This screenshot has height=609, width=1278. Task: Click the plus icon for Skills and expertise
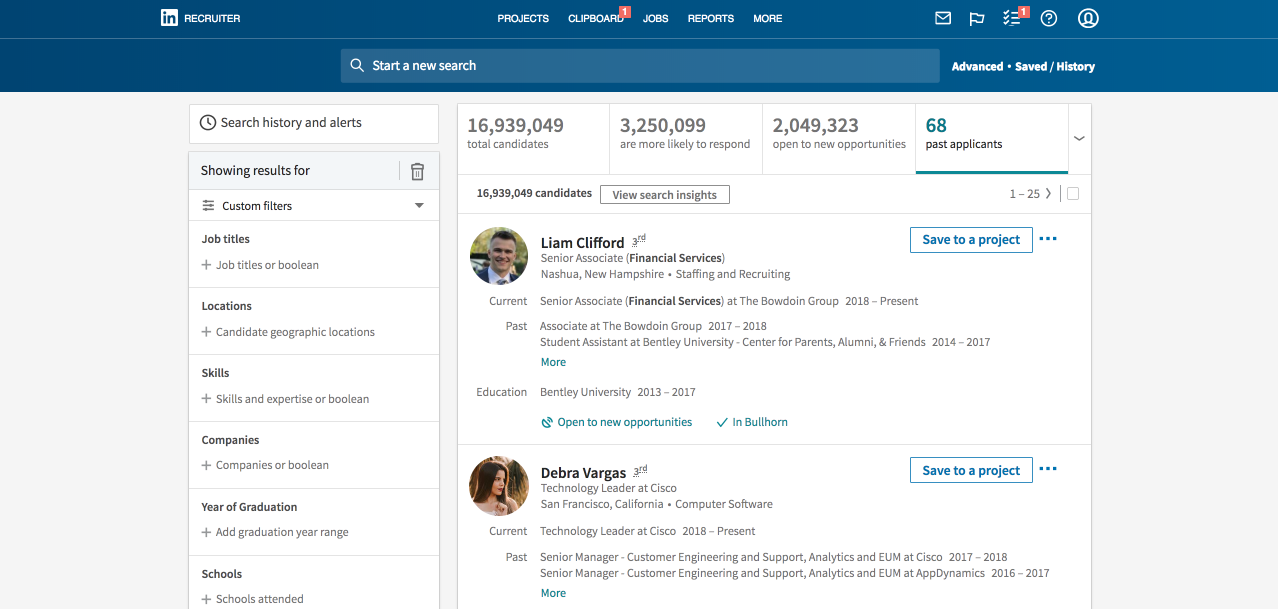(x=206, y=399)
